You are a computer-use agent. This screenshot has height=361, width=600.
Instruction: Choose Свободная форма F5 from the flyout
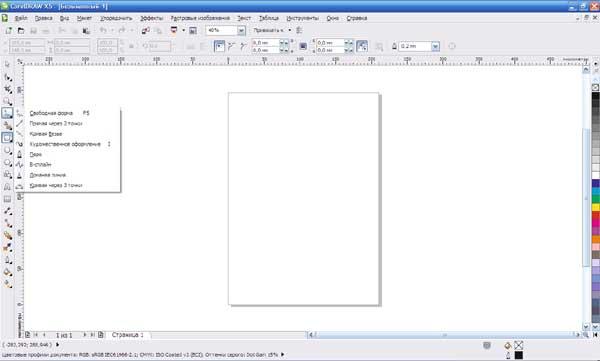click(68, 113)
